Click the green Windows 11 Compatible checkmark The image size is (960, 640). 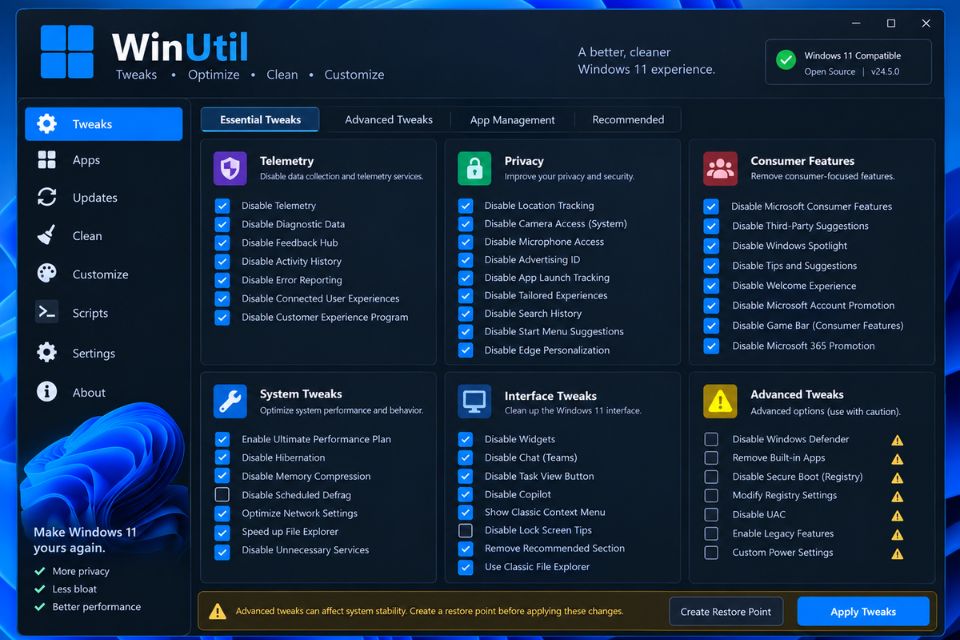(786, 60)
